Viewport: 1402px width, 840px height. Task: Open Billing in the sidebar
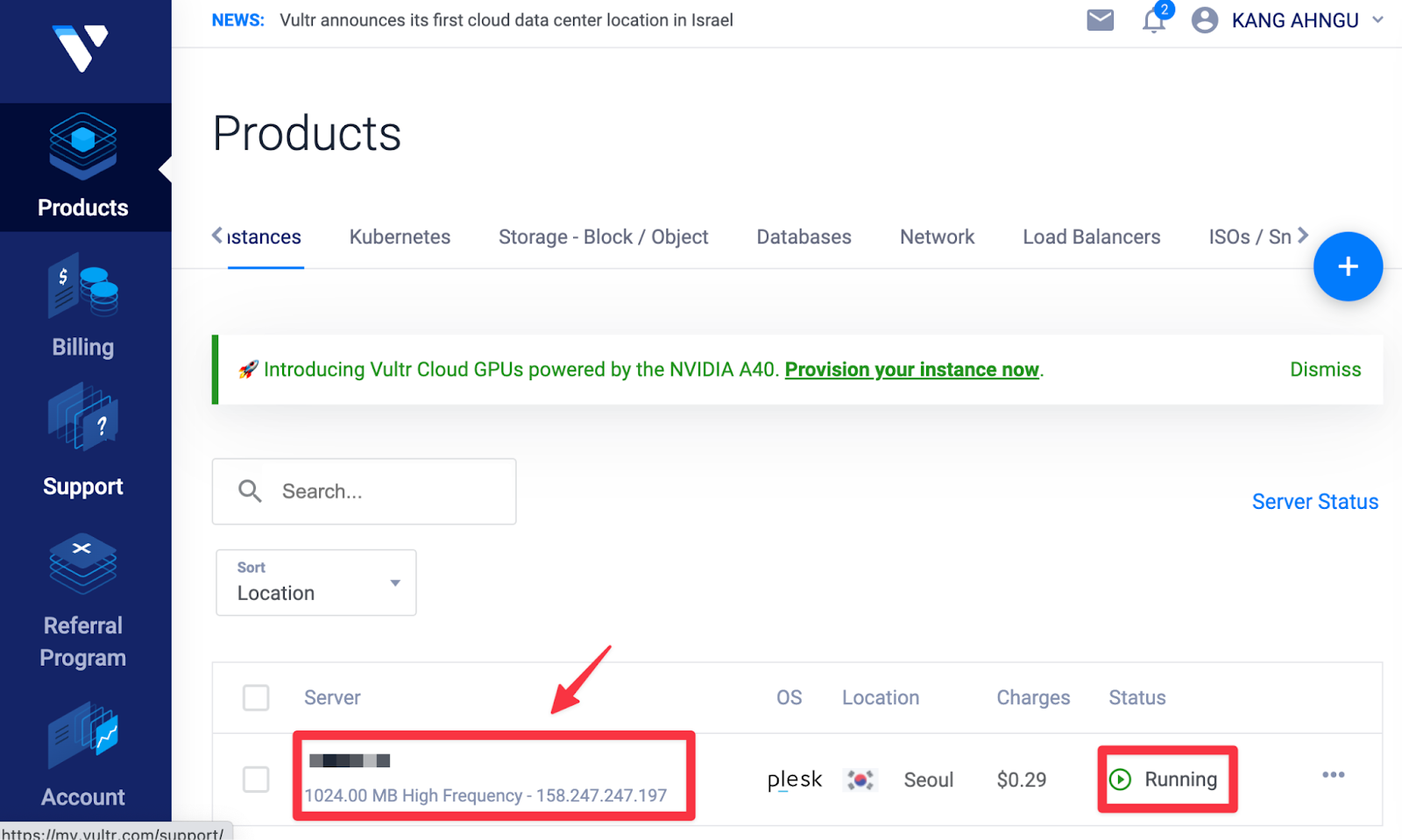(x=83, y=307)
